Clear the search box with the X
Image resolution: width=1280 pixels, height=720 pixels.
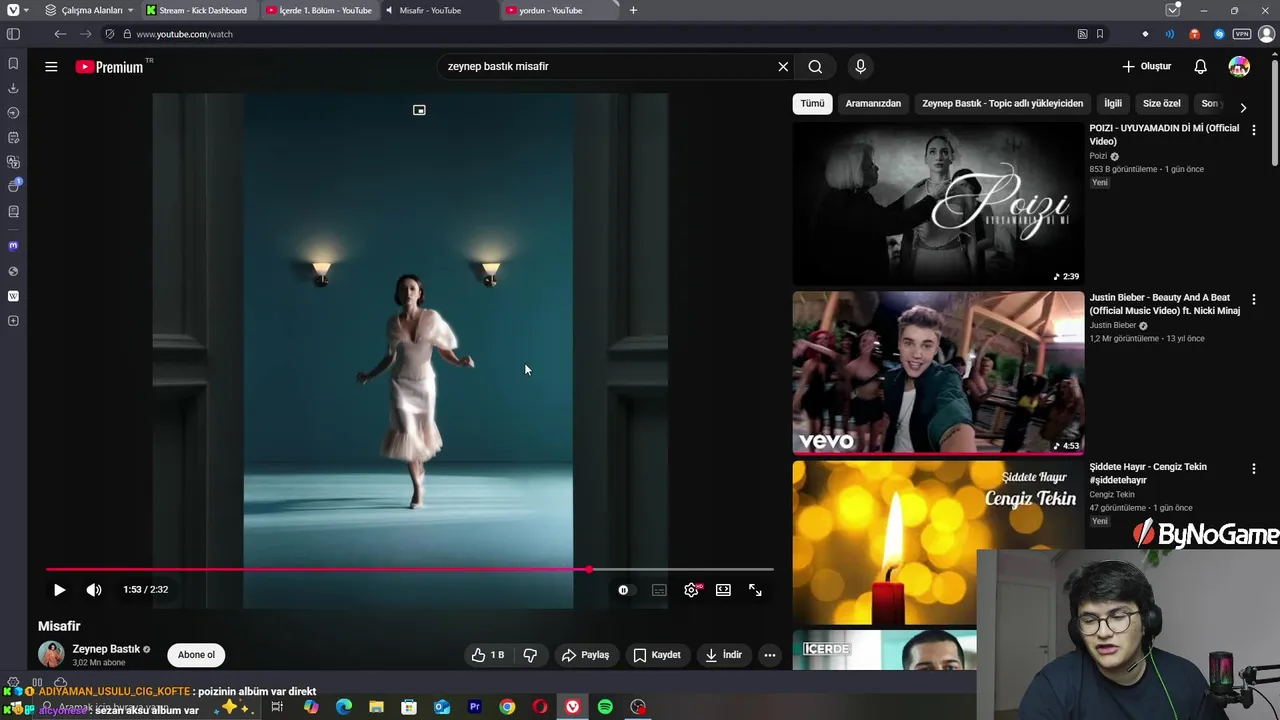(783, 67)
